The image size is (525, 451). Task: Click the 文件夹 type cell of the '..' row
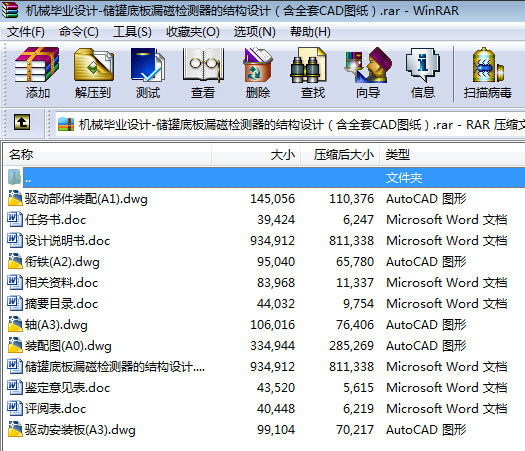404,177
